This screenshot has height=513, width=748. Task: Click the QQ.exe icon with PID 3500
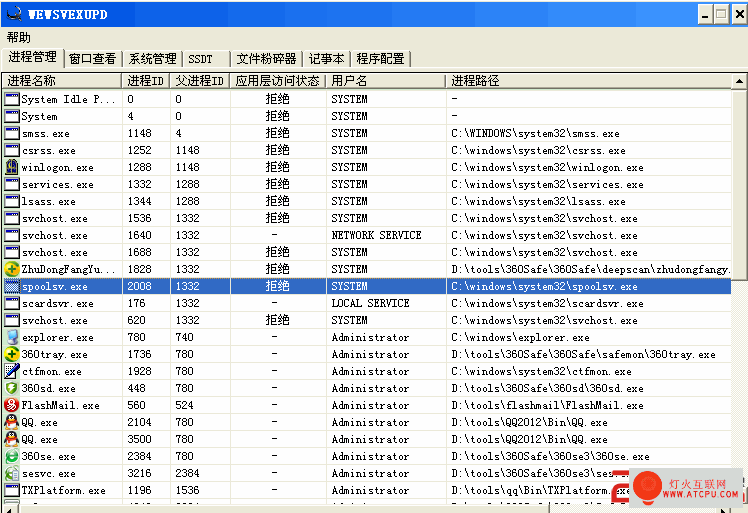click(x=11, y=439)
